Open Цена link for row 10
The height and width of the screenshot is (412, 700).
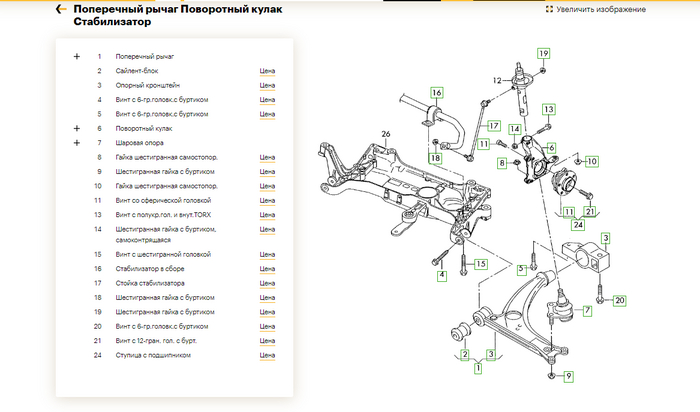267,186
